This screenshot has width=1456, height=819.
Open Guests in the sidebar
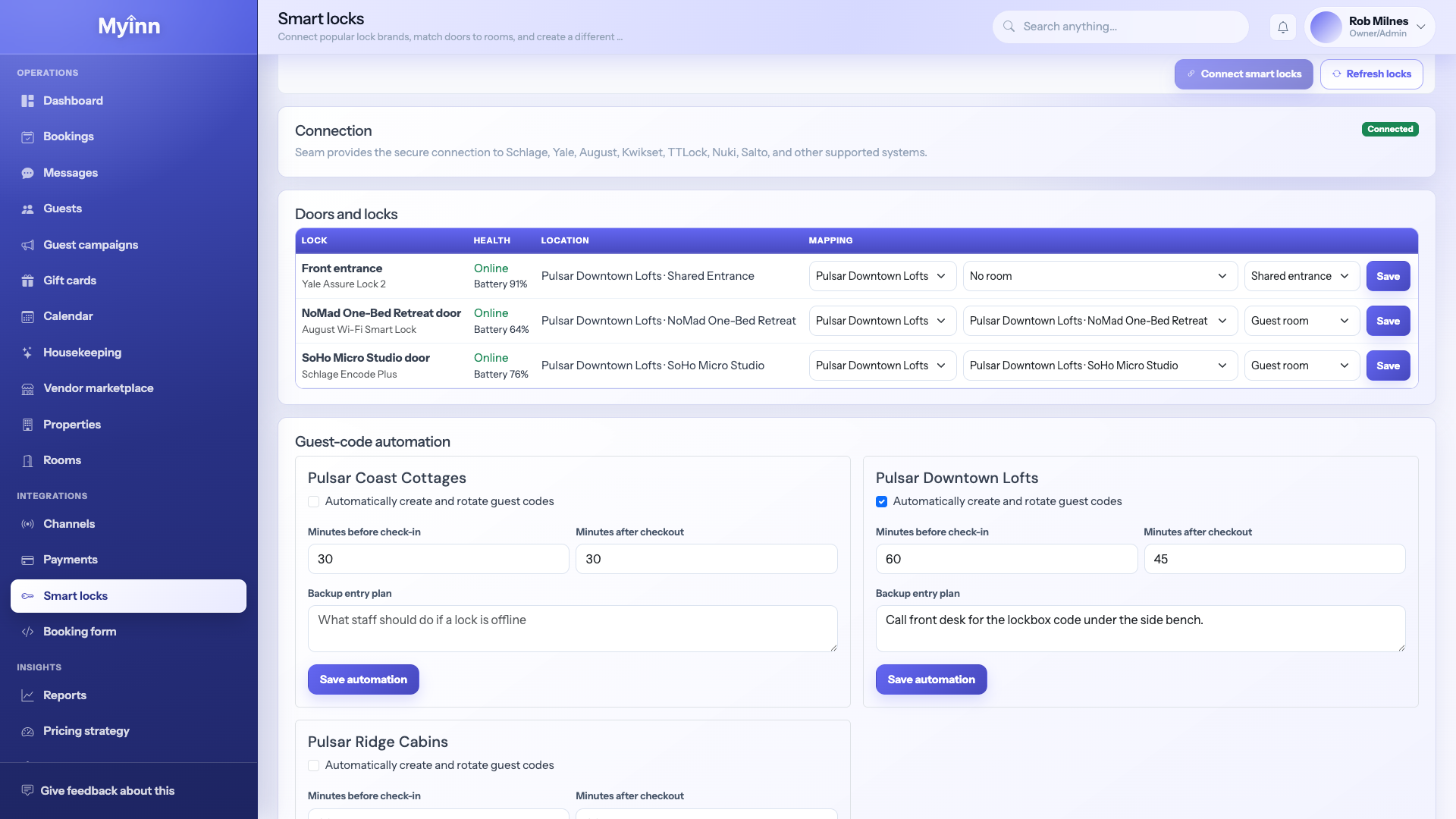128,209
